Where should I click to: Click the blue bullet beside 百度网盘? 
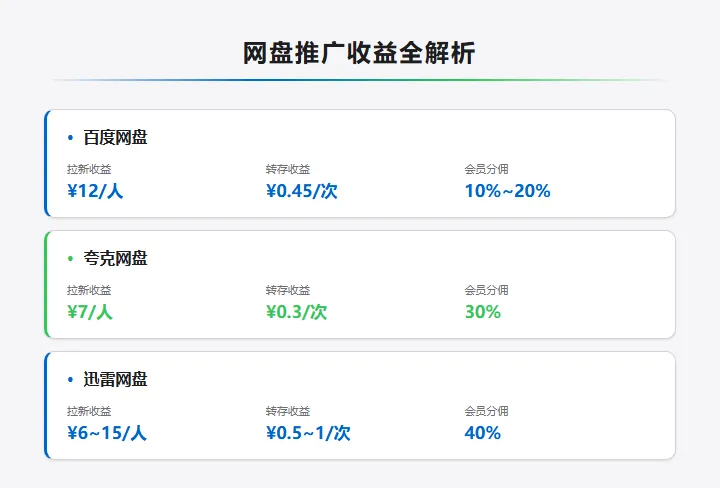point(70,138)
